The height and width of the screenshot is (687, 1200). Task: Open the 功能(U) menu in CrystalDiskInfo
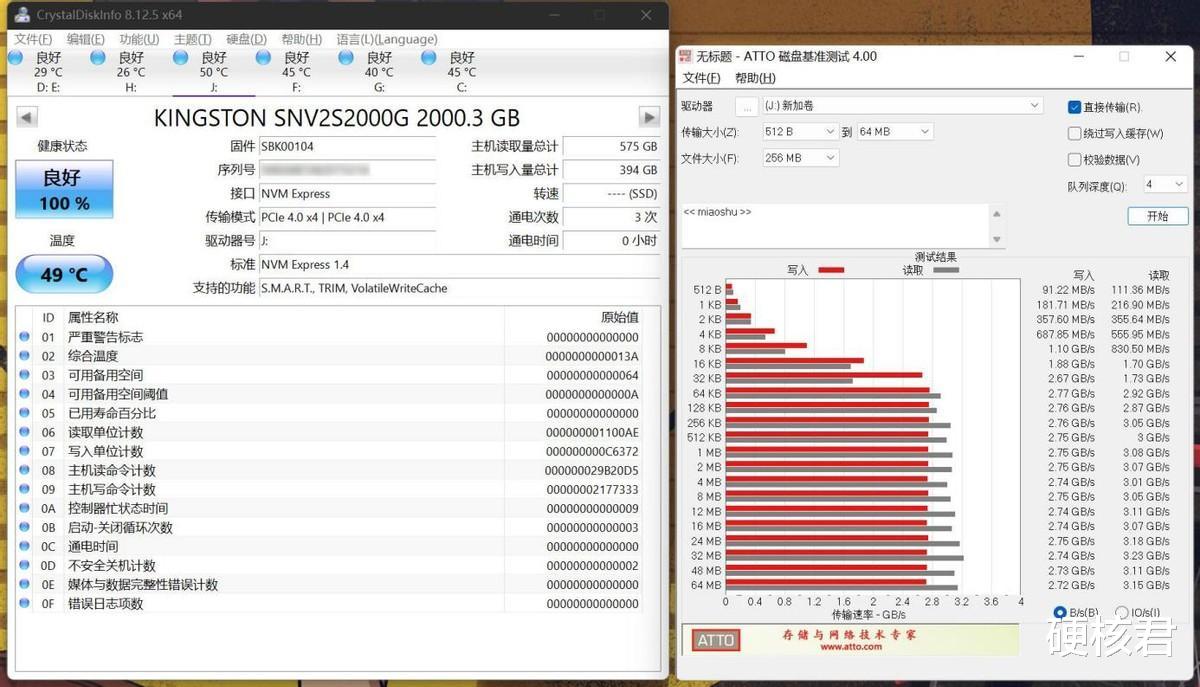click(137, 39)
